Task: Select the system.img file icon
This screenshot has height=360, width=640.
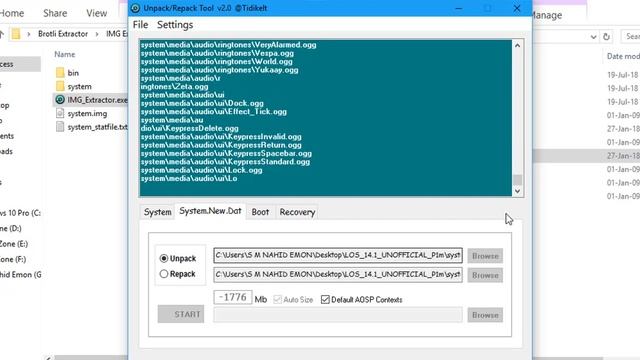Action: (60, 113)
